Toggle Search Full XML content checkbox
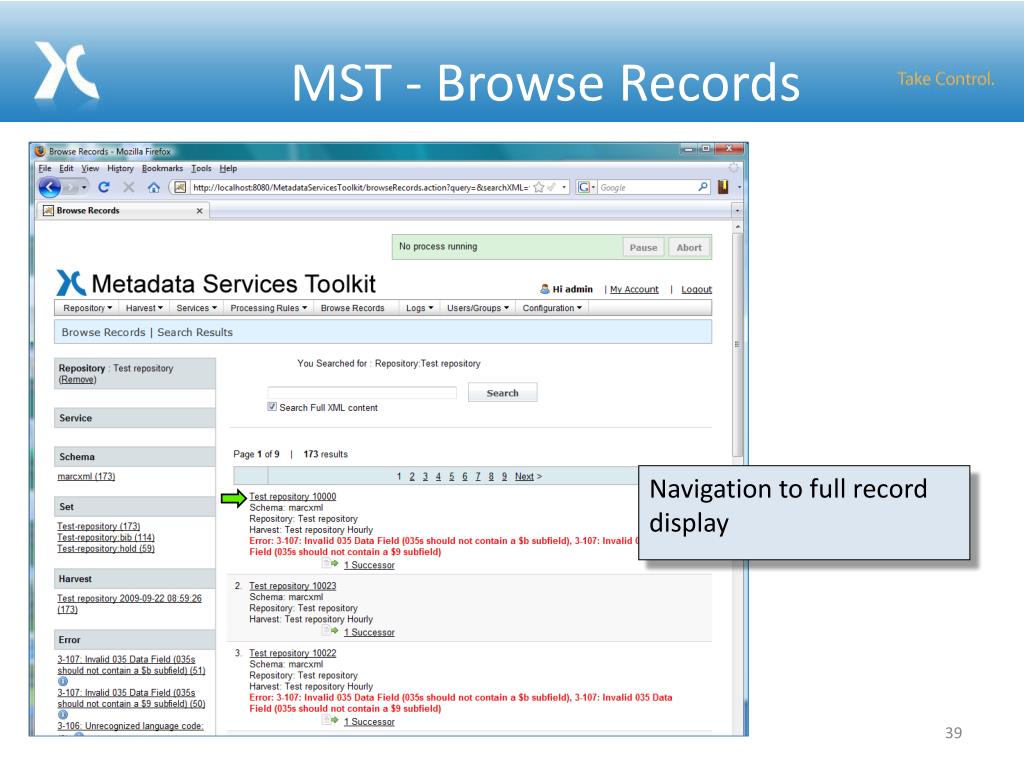The width and height of the screenshot is (1024, 768). click(x=272, y=407)
